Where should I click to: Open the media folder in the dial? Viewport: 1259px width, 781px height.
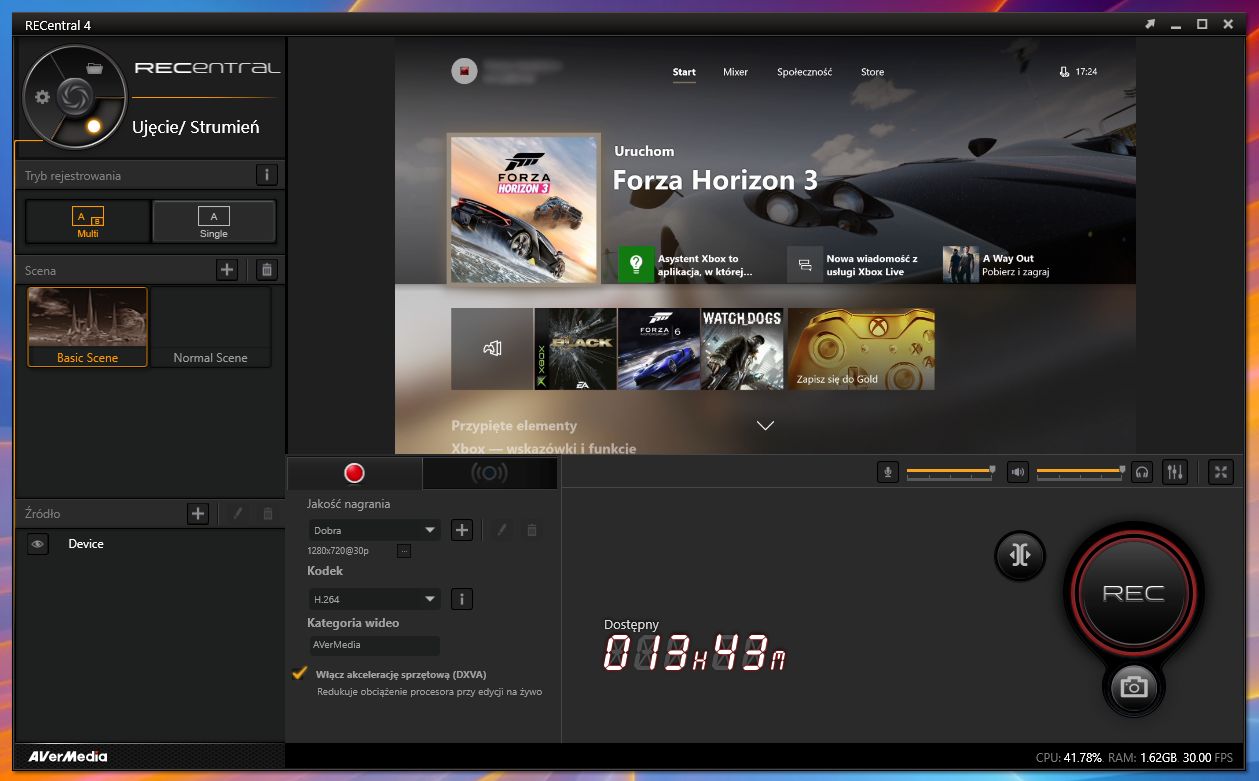point(95,68)
